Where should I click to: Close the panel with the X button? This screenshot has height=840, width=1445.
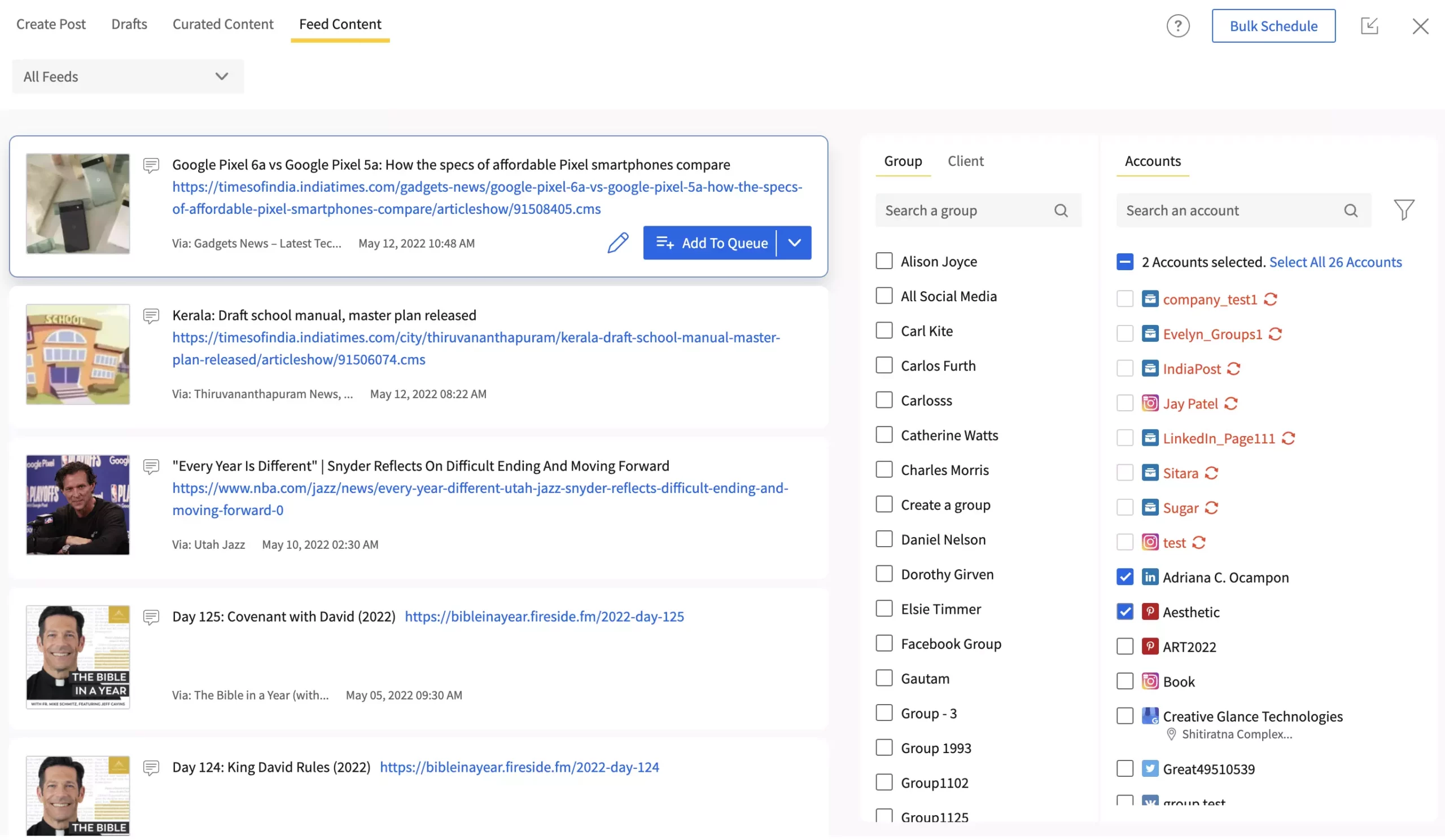(1420, 26)
